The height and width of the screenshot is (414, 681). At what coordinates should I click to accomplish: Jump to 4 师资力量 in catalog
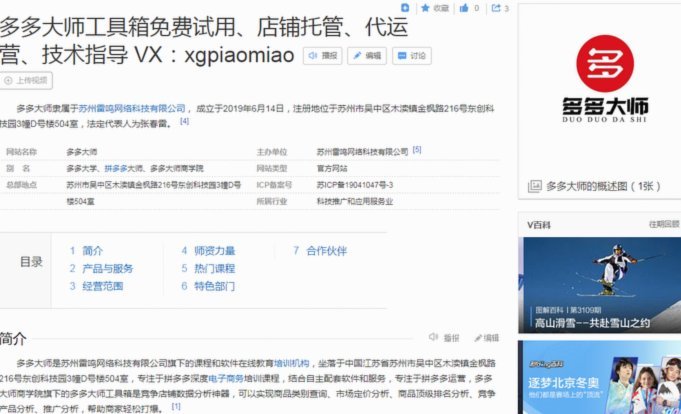click(x=208, y=251)
